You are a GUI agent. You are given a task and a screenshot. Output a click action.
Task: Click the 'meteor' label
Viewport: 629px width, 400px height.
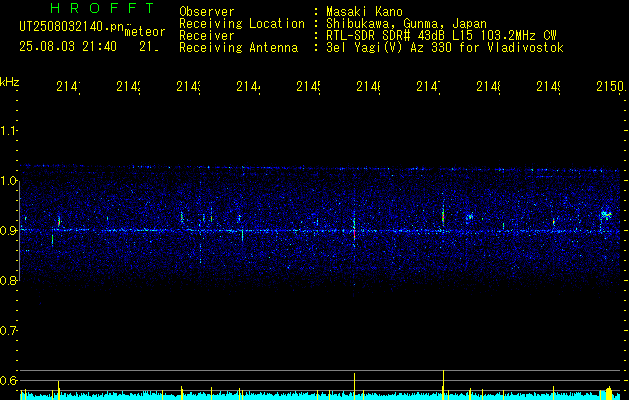(144, 32)
